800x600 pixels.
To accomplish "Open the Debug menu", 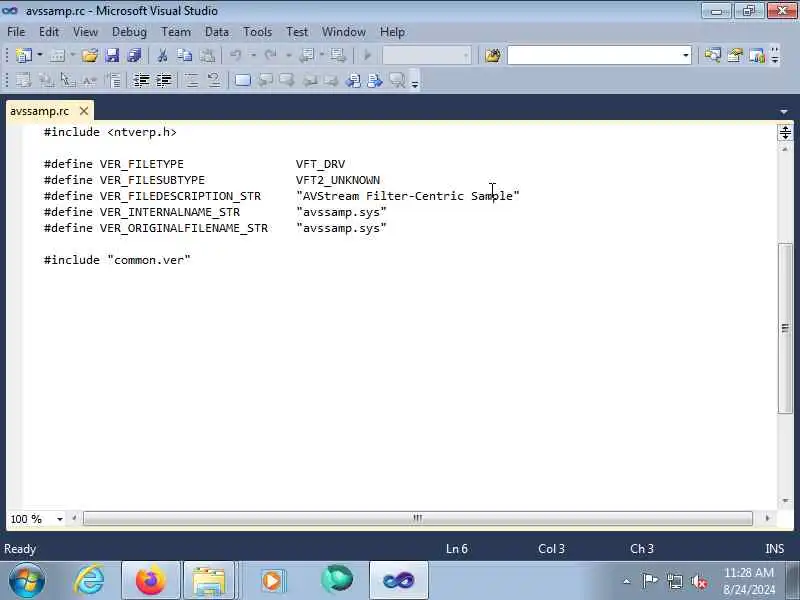I will click(x=129, y=32).
